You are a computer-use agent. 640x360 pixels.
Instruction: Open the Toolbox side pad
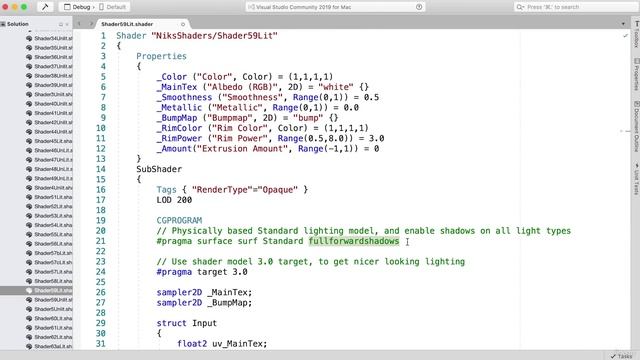[636, 34]
